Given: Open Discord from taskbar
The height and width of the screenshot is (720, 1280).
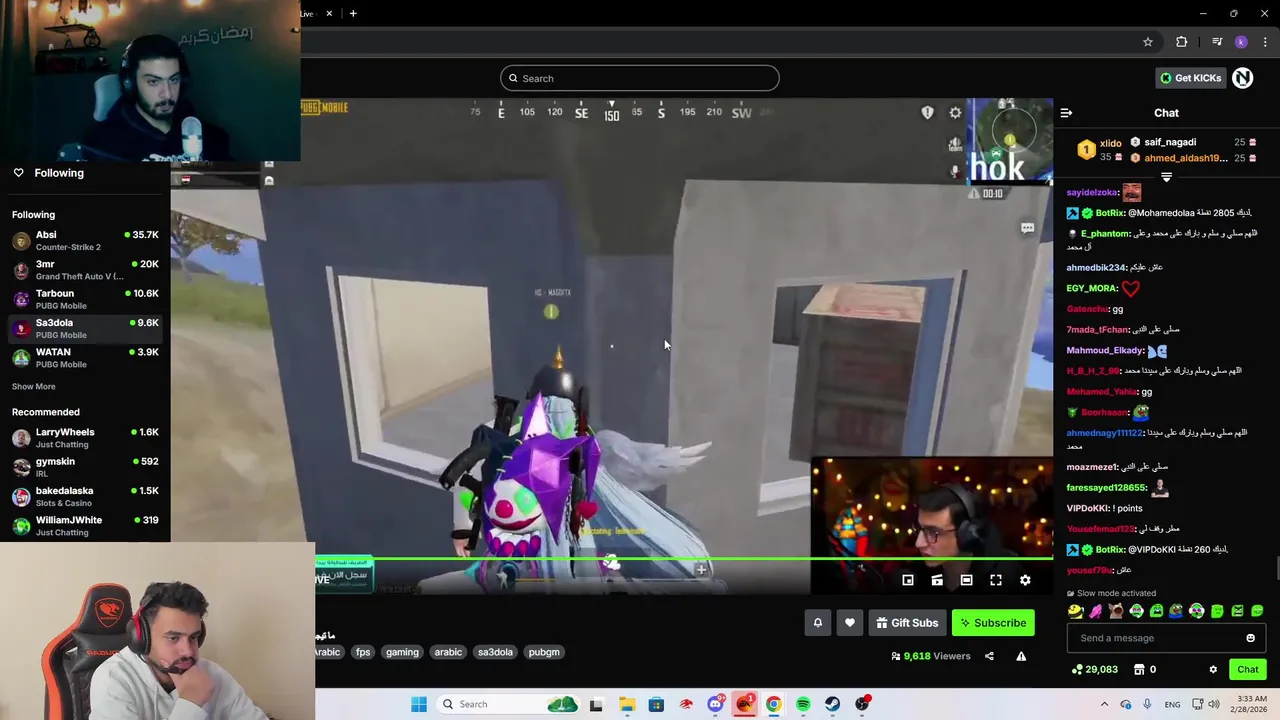Looking at the screenshot, I should [715, 704].
